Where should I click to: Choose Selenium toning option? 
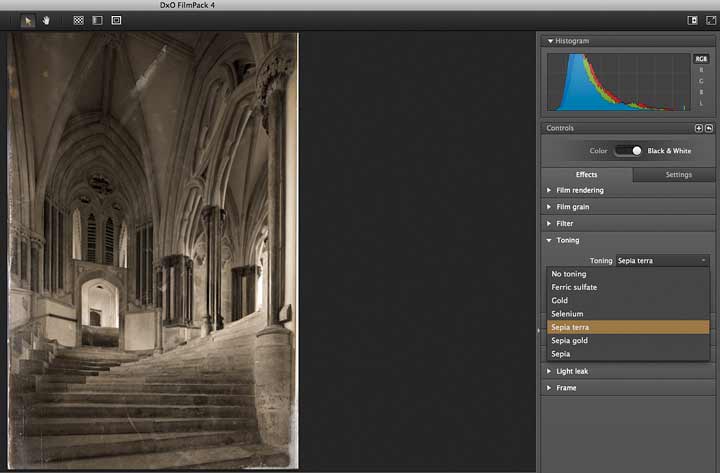point(628,314)
